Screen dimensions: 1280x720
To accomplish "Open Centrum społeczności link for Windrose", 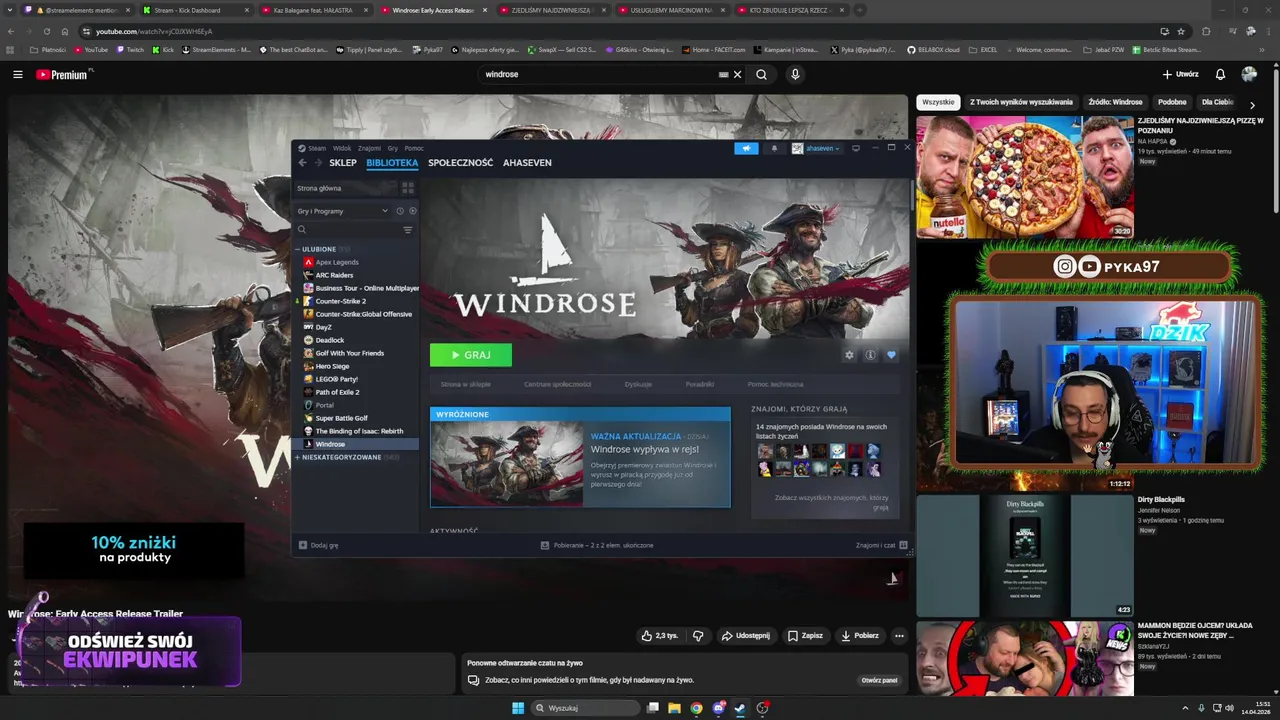I will (x=558, y=384).
